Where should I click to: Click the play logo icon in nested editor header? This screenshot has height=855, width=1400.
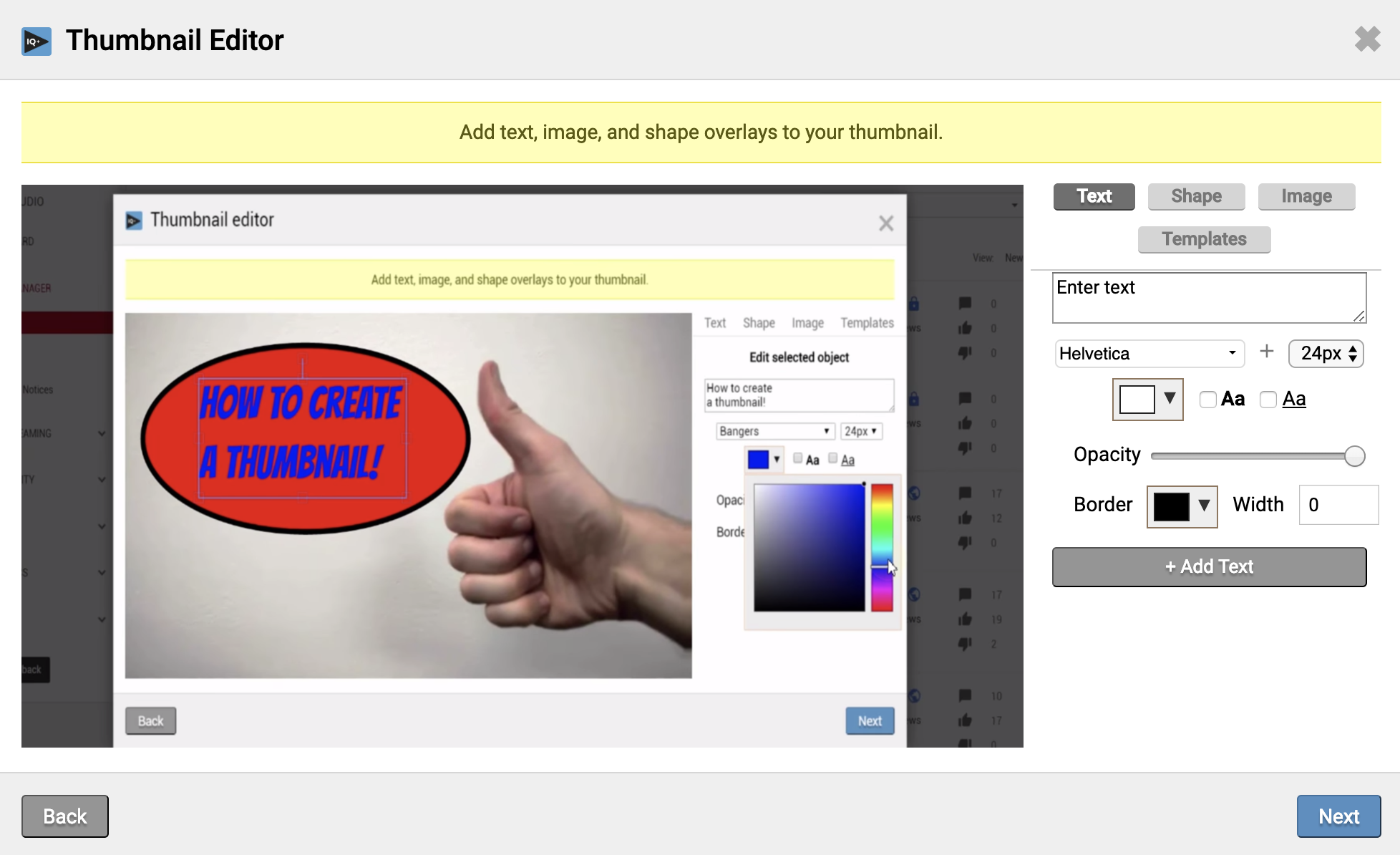tap(133, 221)
